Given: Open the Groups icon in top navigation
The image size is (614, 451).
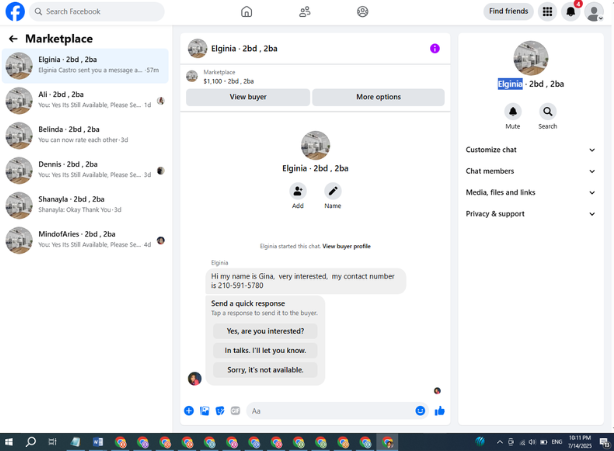Looking at the screenshot, I should (363, 12).
